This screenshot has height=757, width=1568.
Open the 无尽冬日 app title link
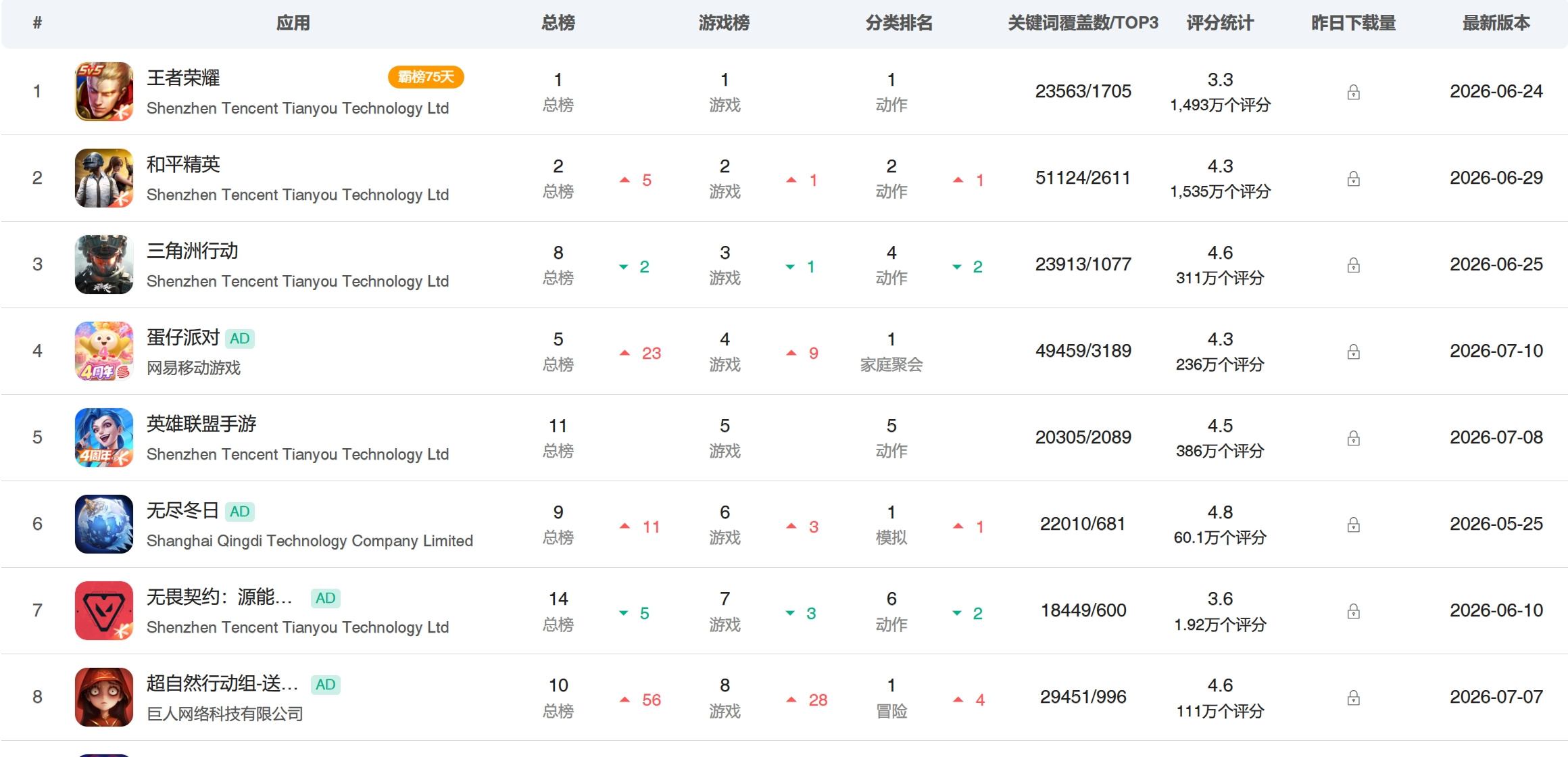point(182,510)
